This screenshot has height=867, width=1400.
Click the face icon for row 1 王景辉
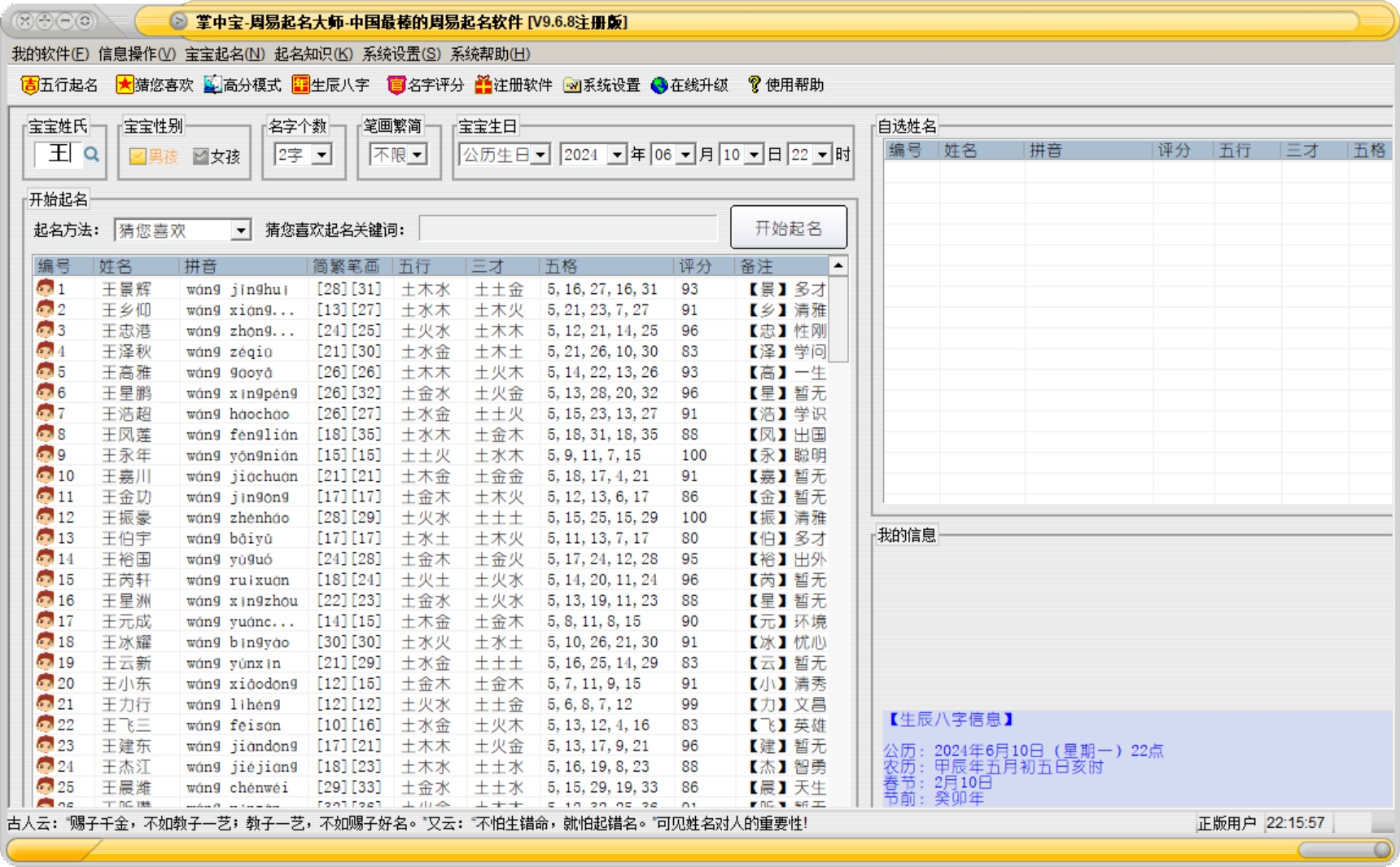point(45,288)
